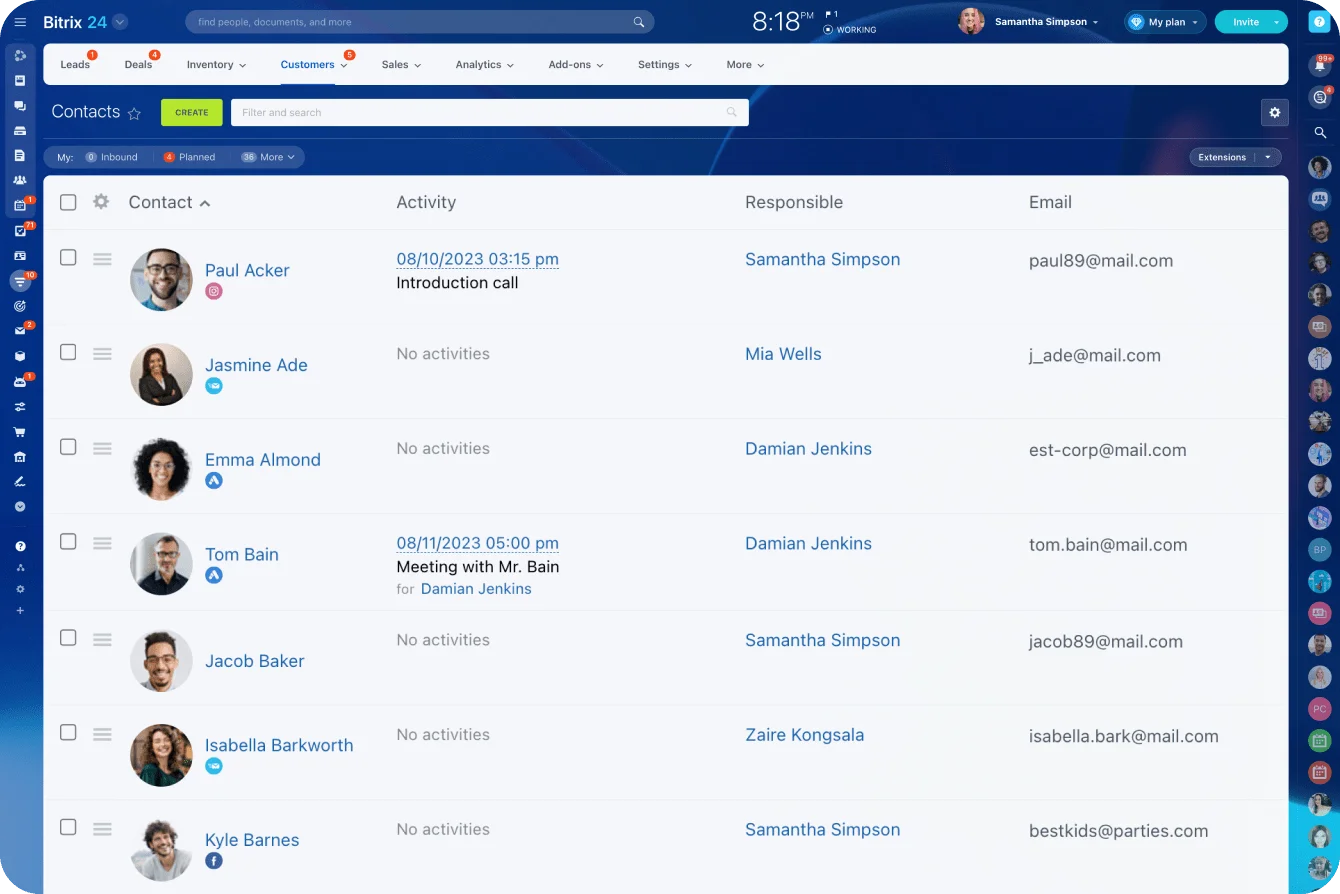Click the automation robot icon with 1 badge
Image resolution: width=1340 pixels, height=894 pixels.
pos(20,382)
